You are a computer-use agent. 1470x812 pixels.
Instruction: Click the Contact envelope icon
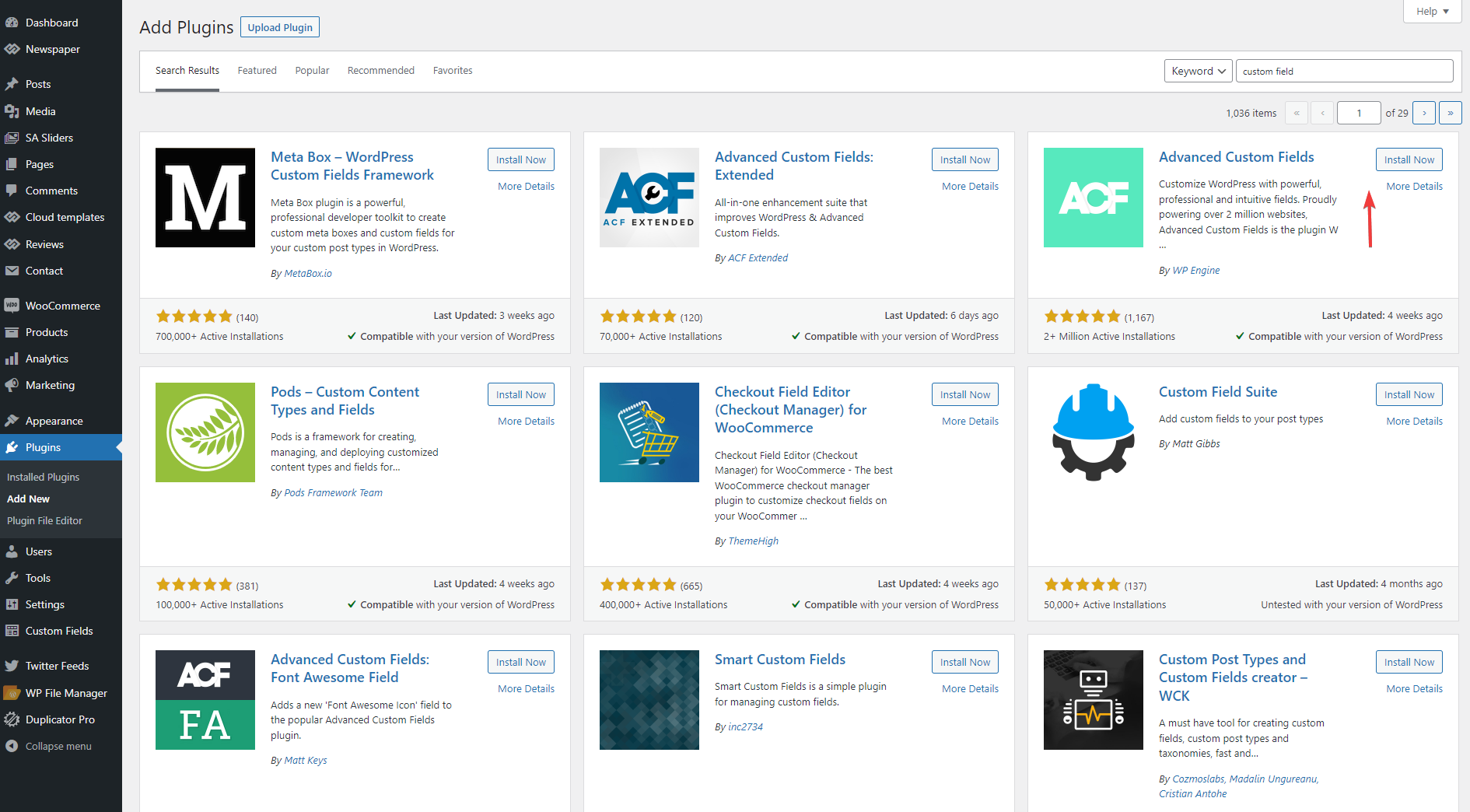coord(12,271)
